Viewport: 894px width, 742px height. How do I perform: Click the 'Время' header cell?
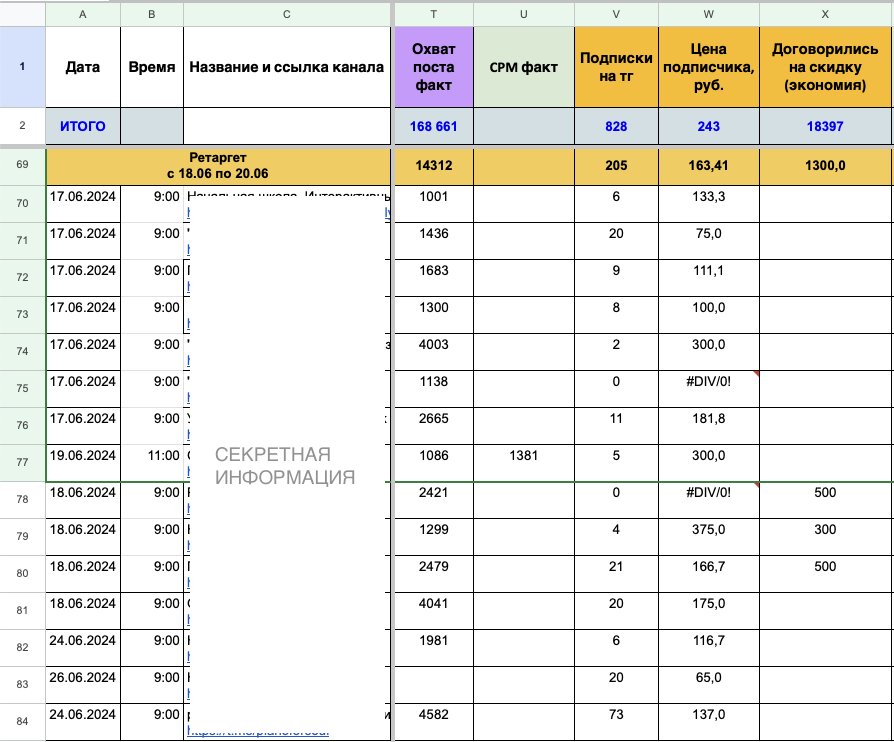152,67
